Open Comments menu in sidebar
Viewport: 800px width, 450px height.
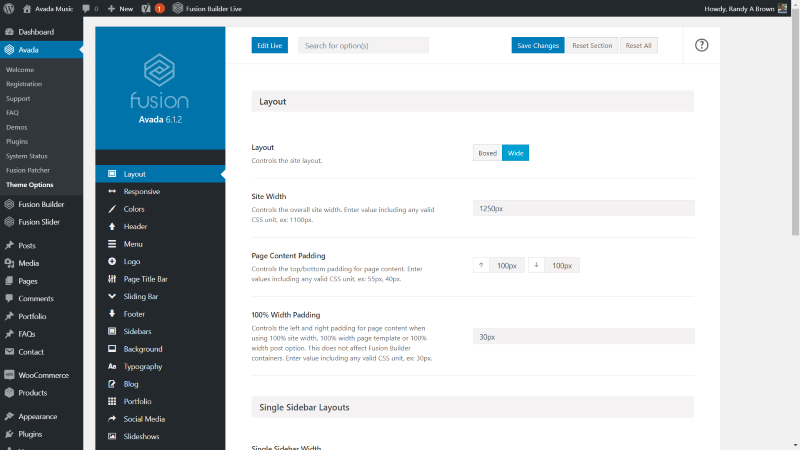click(36, 298)
